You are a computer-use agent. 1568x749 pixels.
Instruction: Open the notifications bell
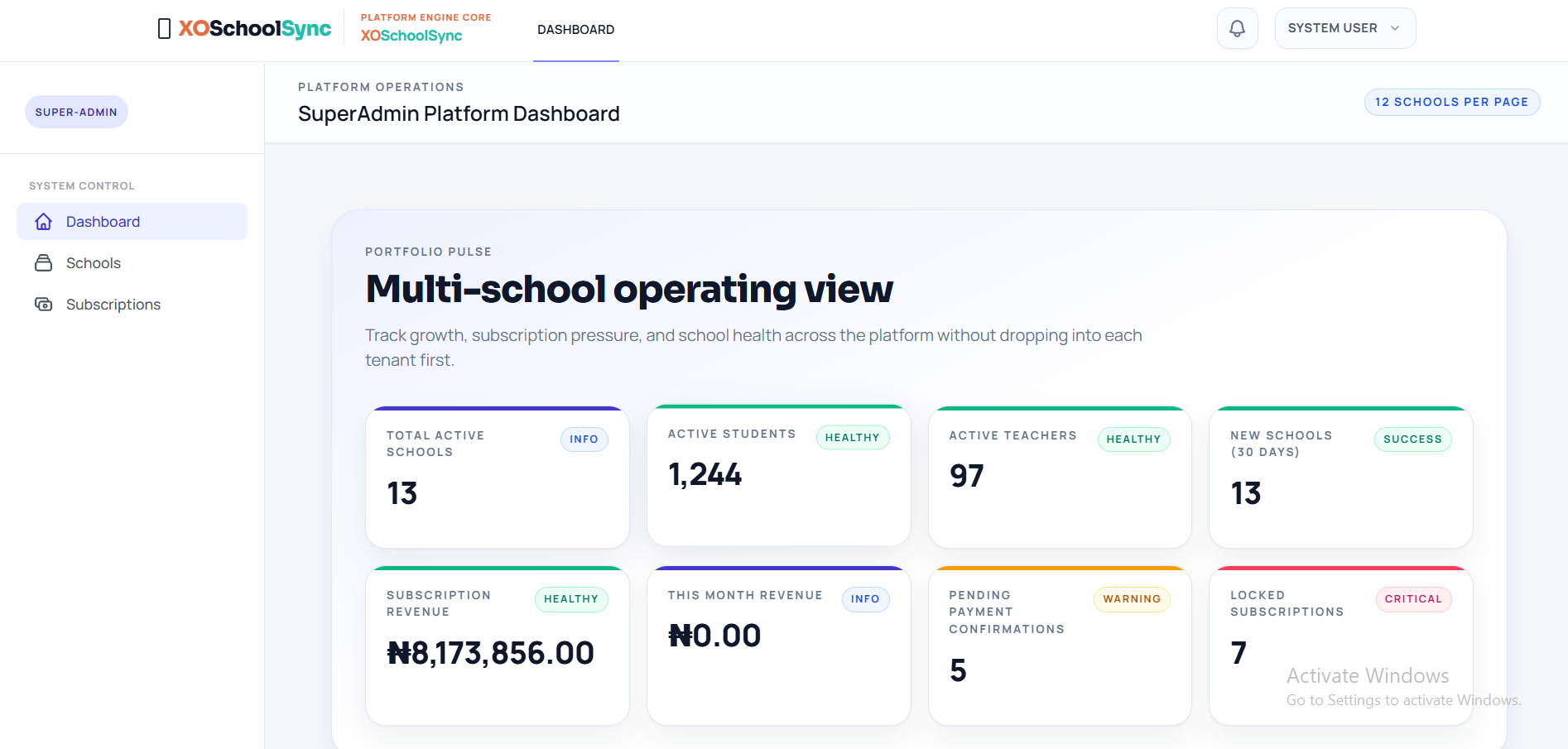coord(1237,29)
